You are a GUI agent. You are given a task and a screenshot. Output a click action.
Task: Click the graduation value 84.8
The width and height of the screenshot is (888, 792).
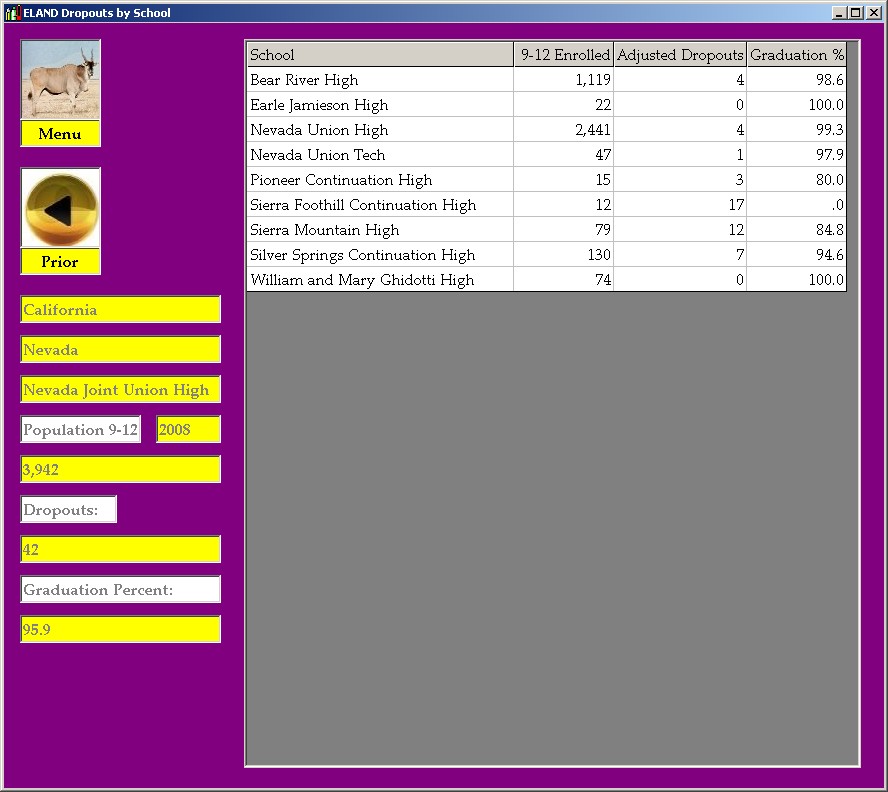point(830,229)
